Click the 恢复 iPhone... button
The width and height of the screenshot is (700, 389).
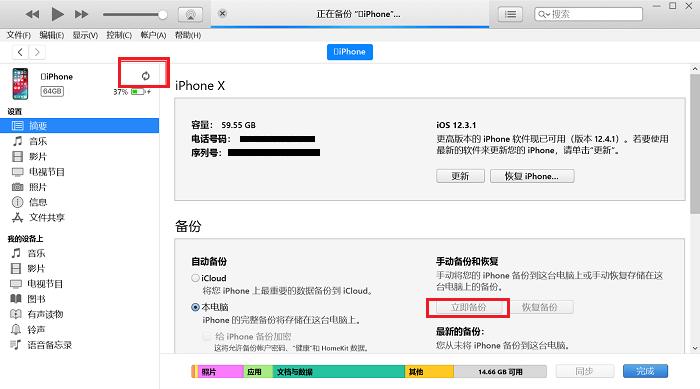tap(532, 176)
